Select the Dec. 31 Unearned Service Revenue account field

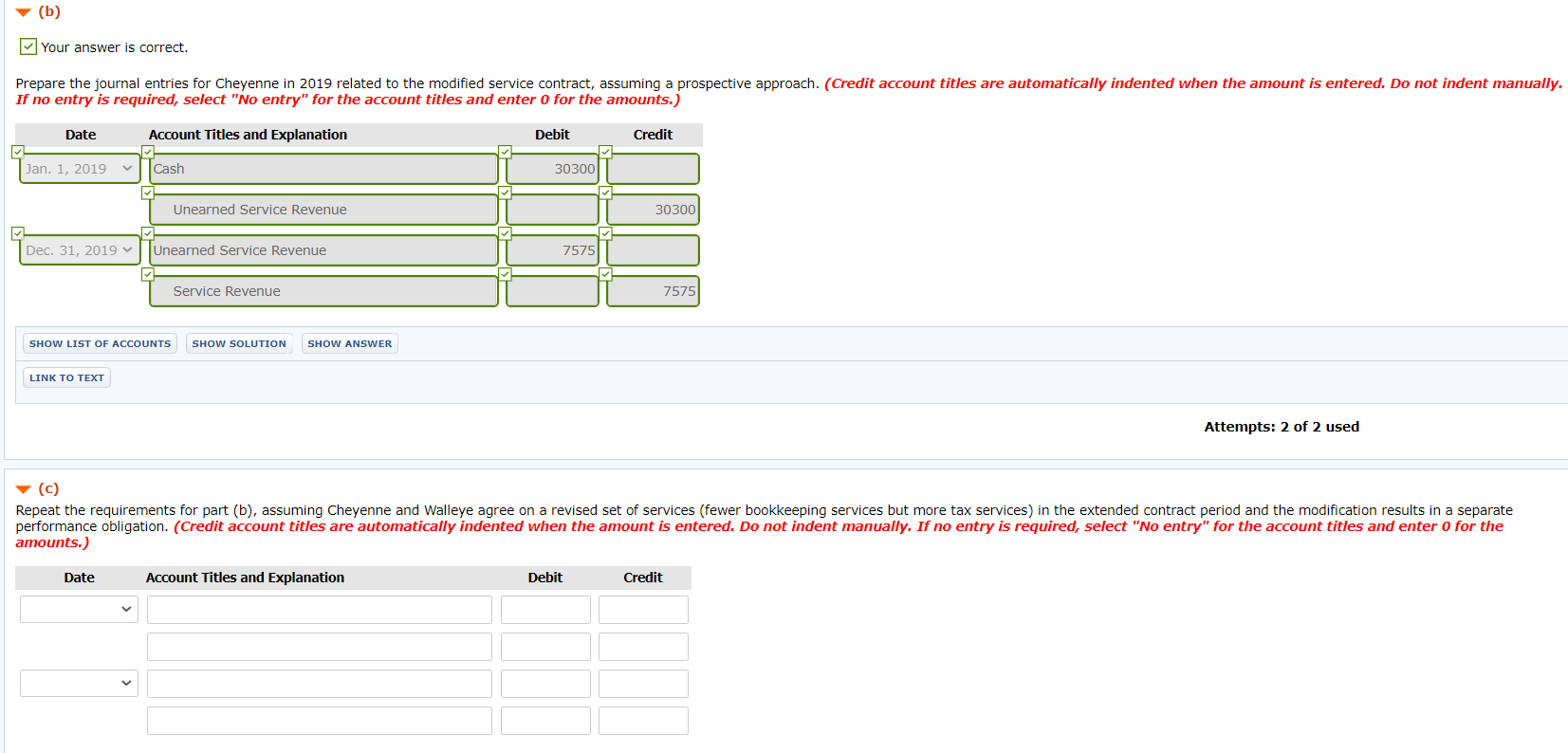[x=323, y=250]
